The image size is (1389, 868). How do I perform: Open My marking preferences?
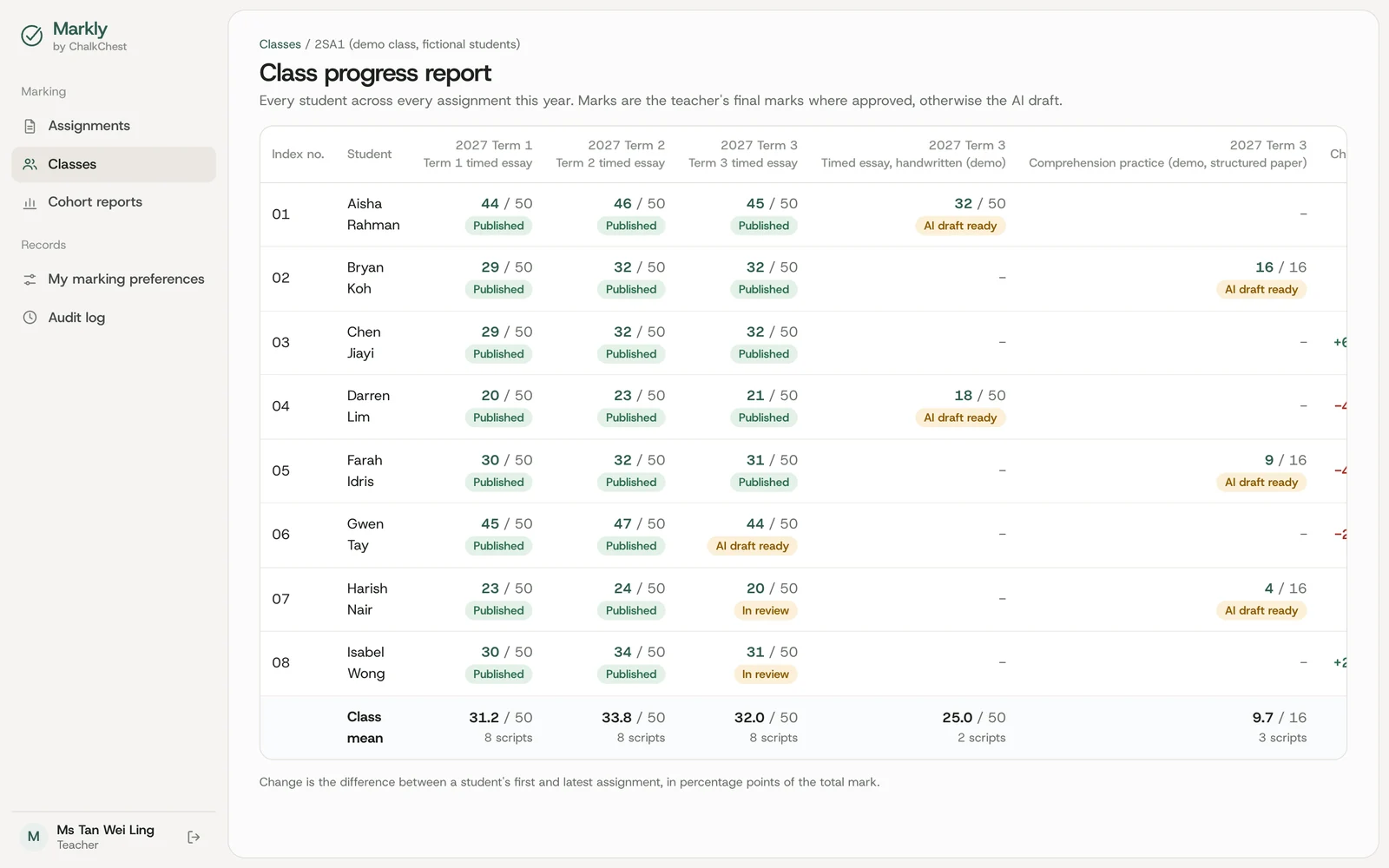click(x=114, y=279)
